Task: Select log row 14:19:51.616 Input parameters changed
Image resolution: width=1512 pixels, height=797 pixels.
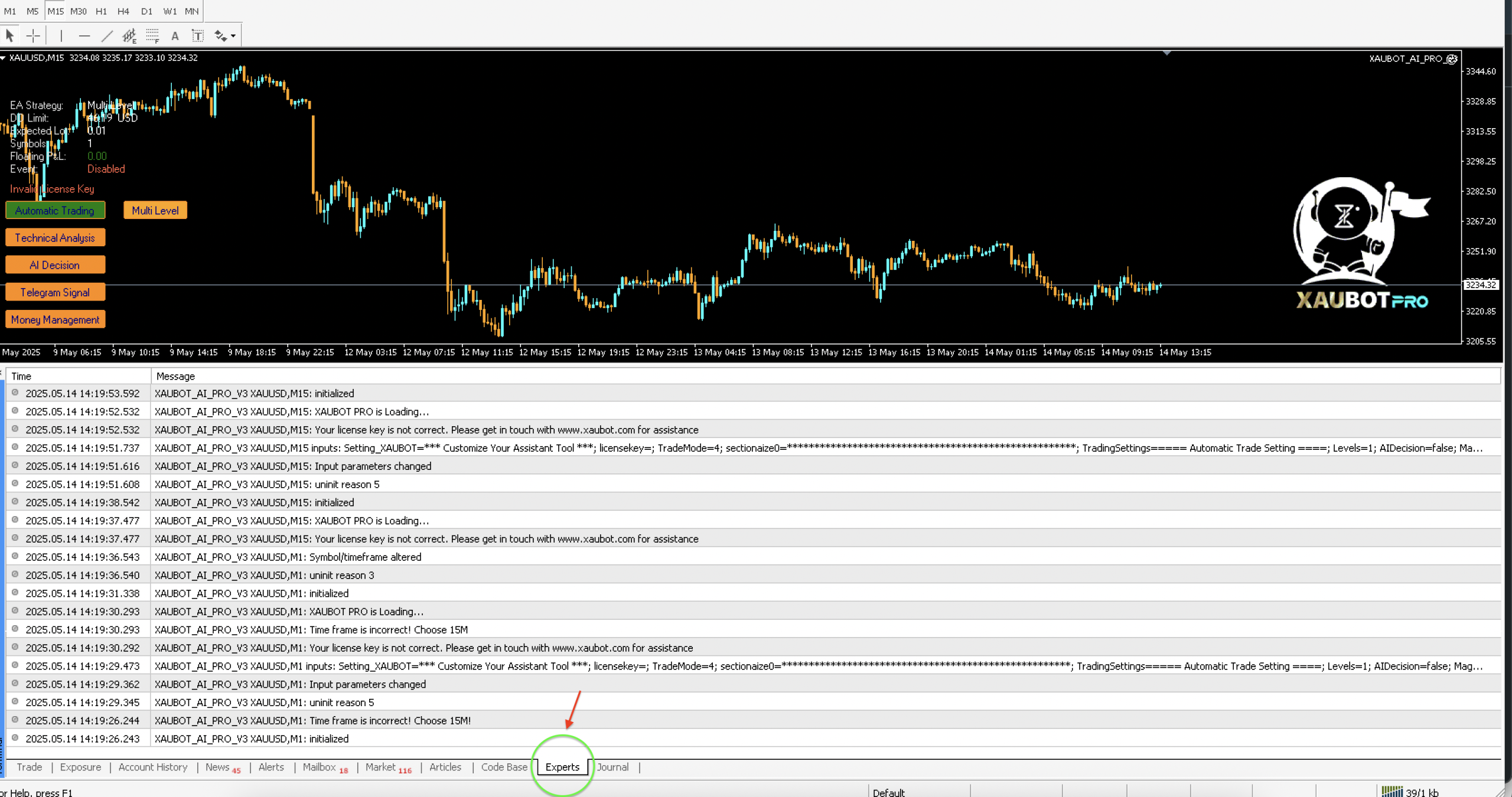Action: tap(754, 466)
